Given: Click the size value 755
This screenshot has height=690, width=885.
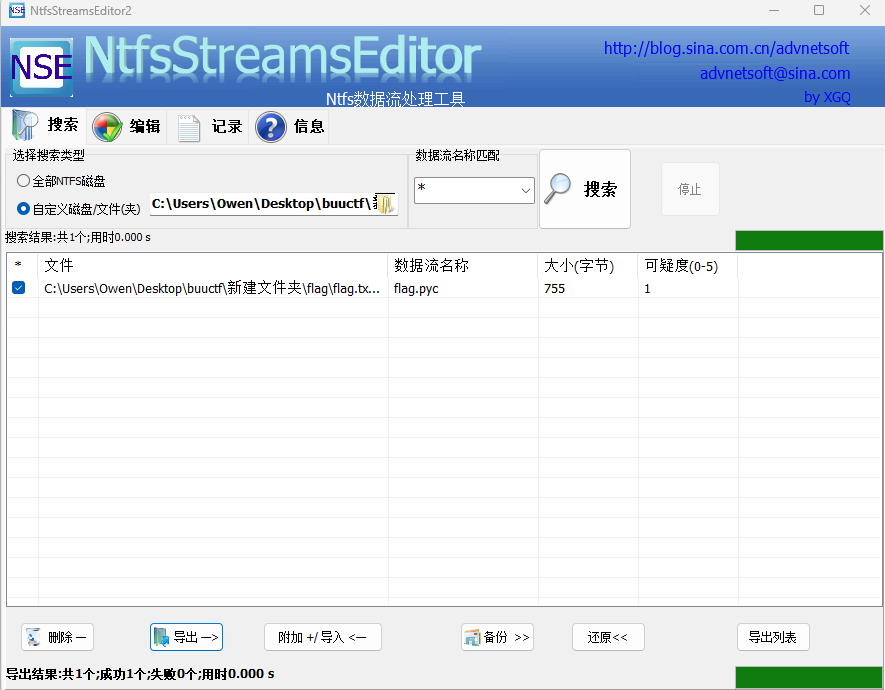Looking at the screenshot, I should [x=554, y=288].
